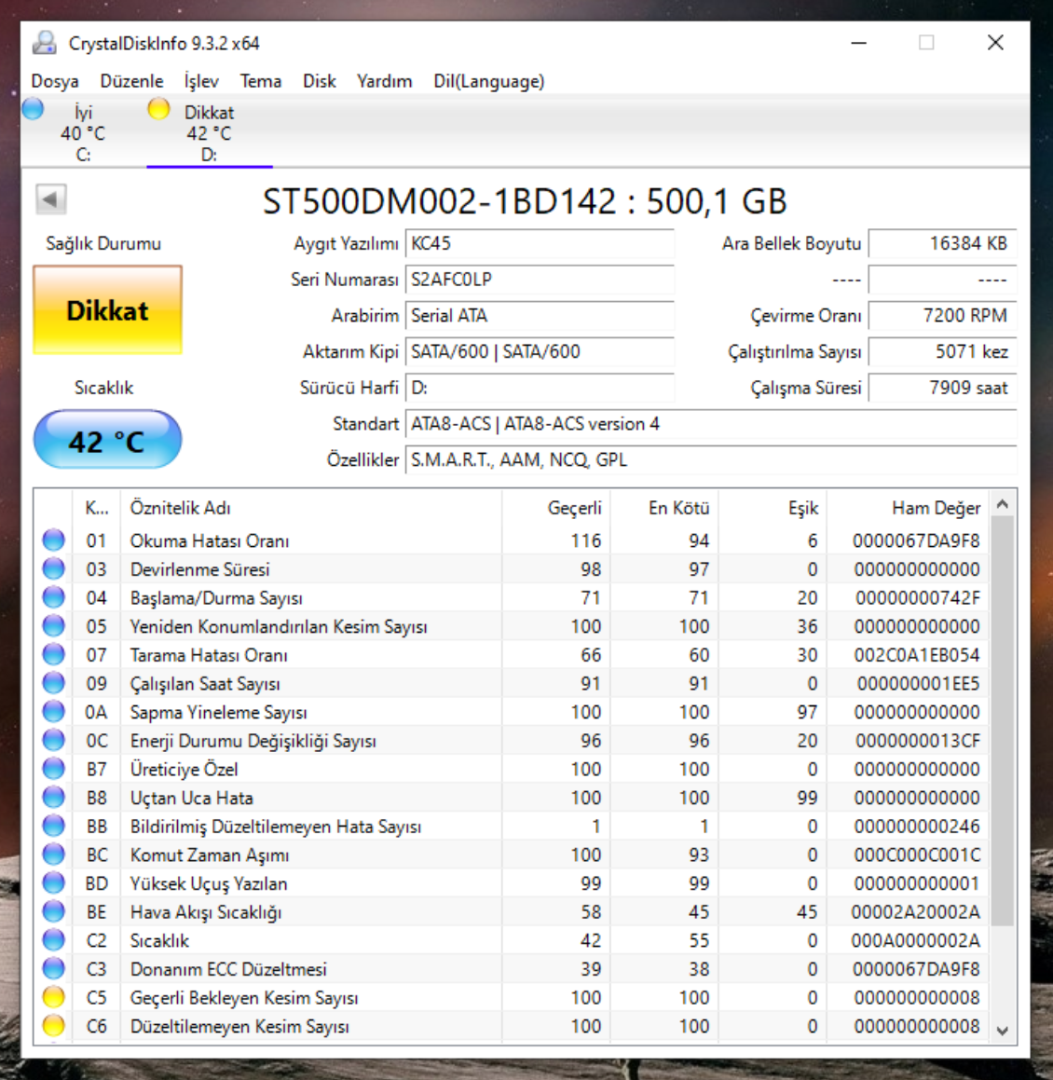Viewport: 1053px width, 1080px height.
Task: Click the scrollbar down arrow in attribute list
Action: click(x=1003, y=1030)
